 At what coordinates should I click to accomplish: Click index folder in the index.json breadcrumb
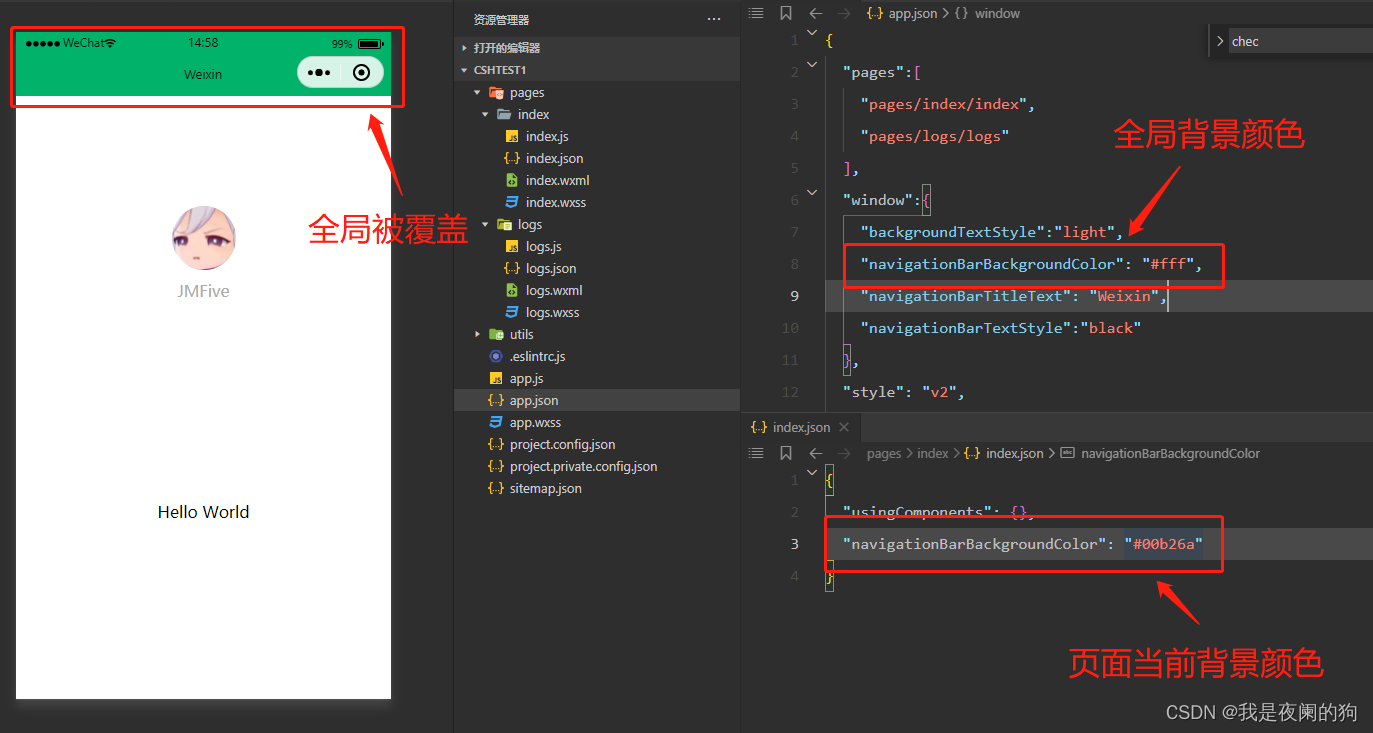(x=933, y=453)
